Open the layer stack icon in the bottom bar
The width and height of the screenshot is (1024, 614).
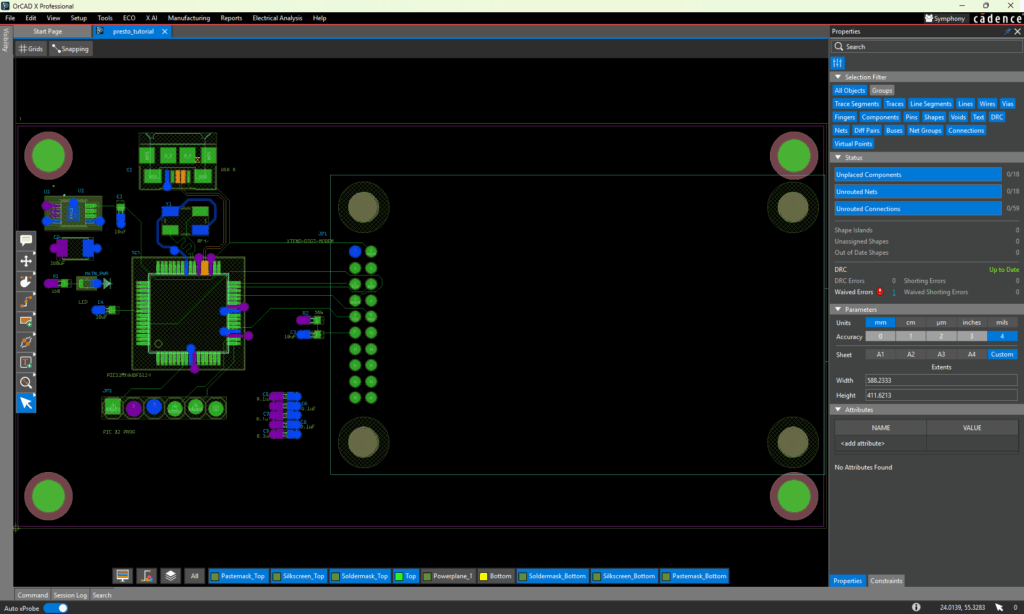pos(170,576)
